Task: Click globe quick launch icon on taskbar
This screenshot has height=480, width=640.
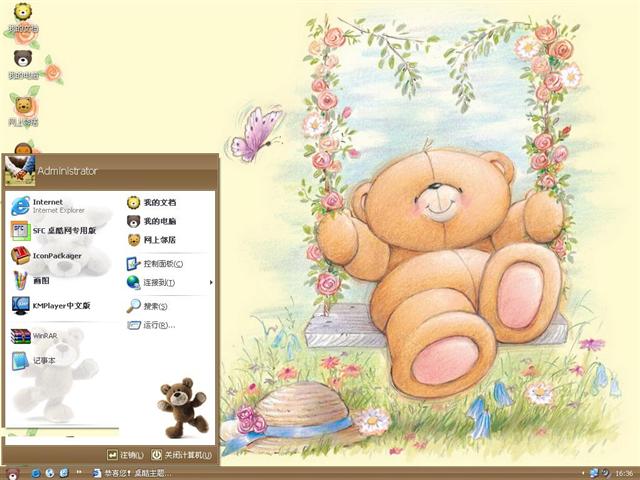Action: [x=50, y=473]
